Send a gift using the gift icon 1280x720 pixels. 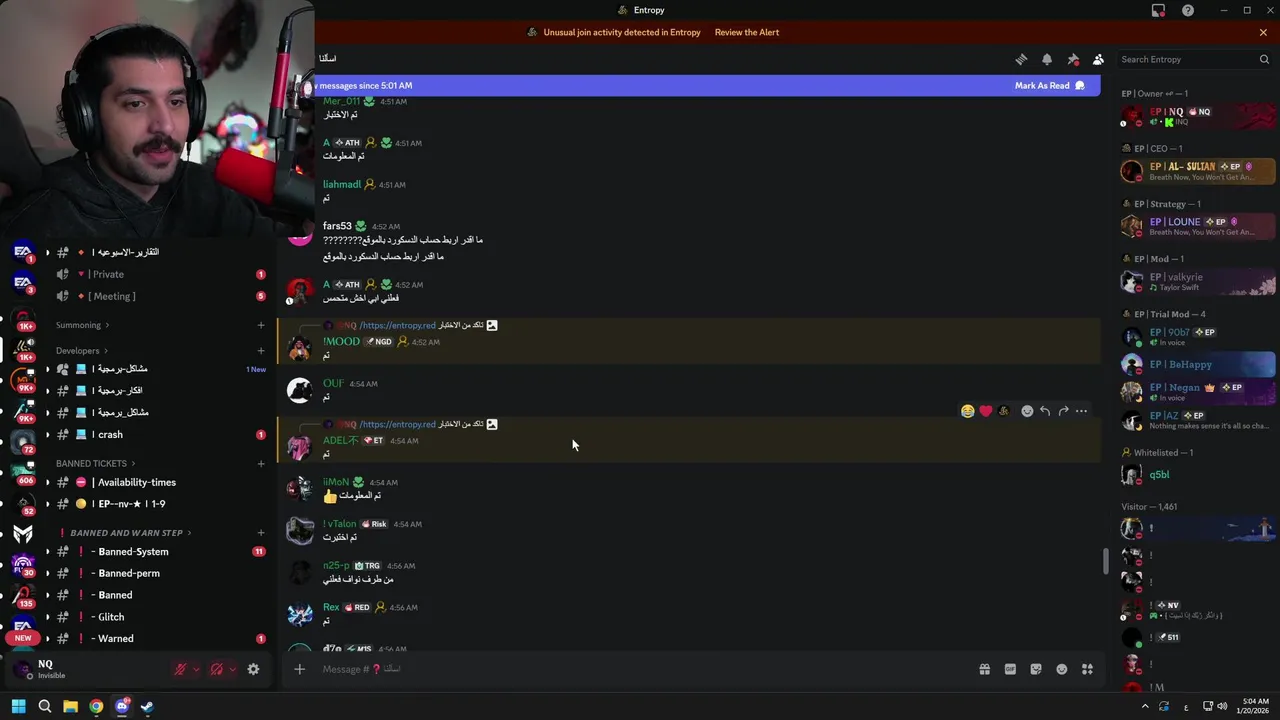[984, 669]
